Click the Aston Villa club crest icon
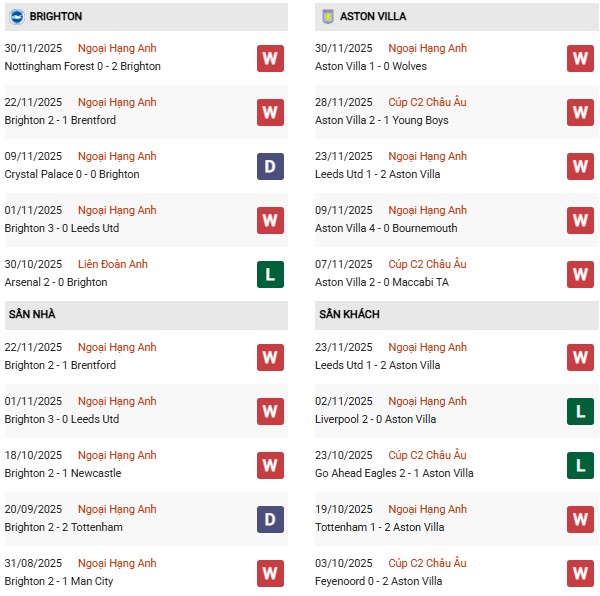 coord(327,16)
